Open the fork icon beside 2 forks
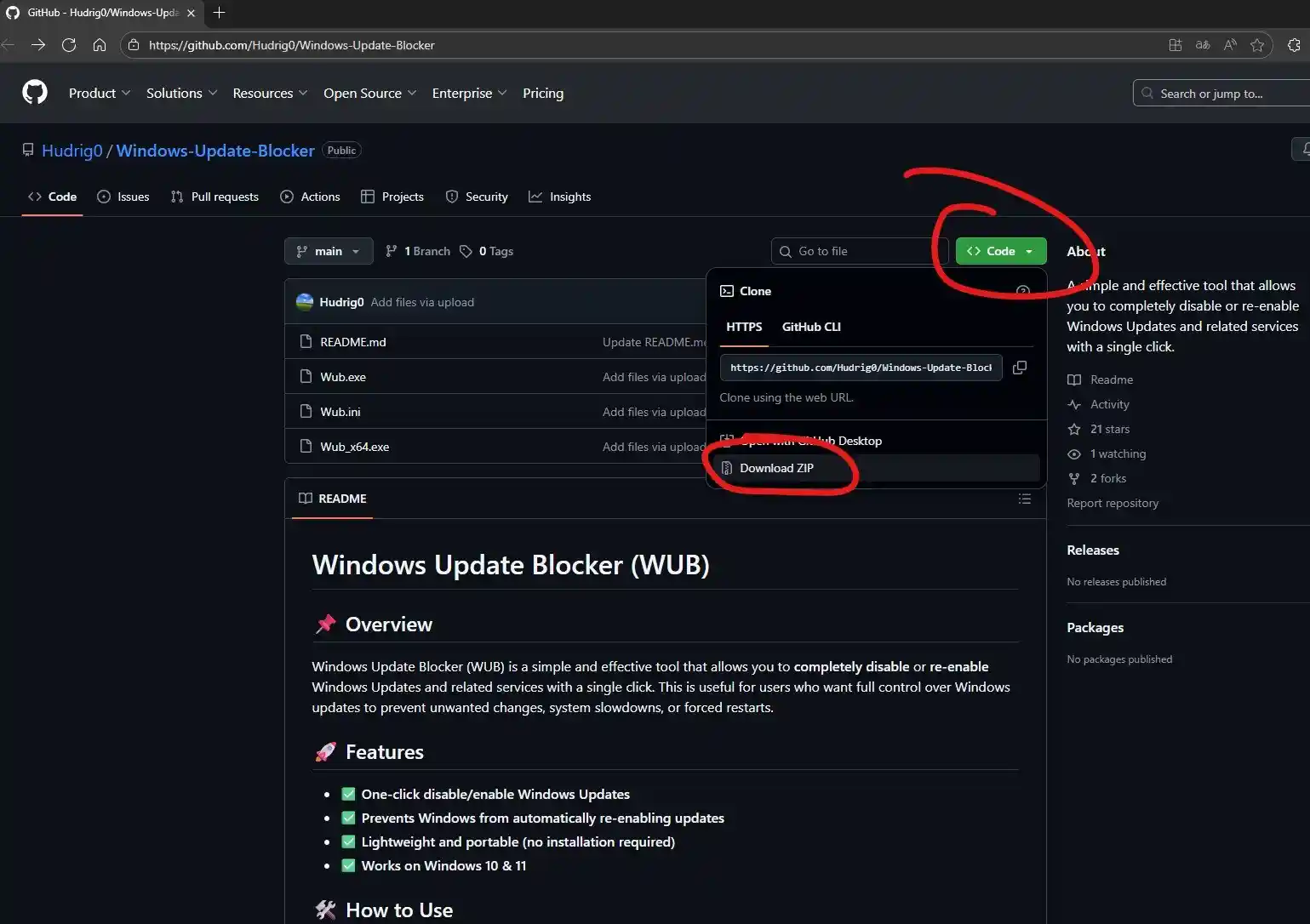This screenshot has width=1310, height=924. (1074, 478)
